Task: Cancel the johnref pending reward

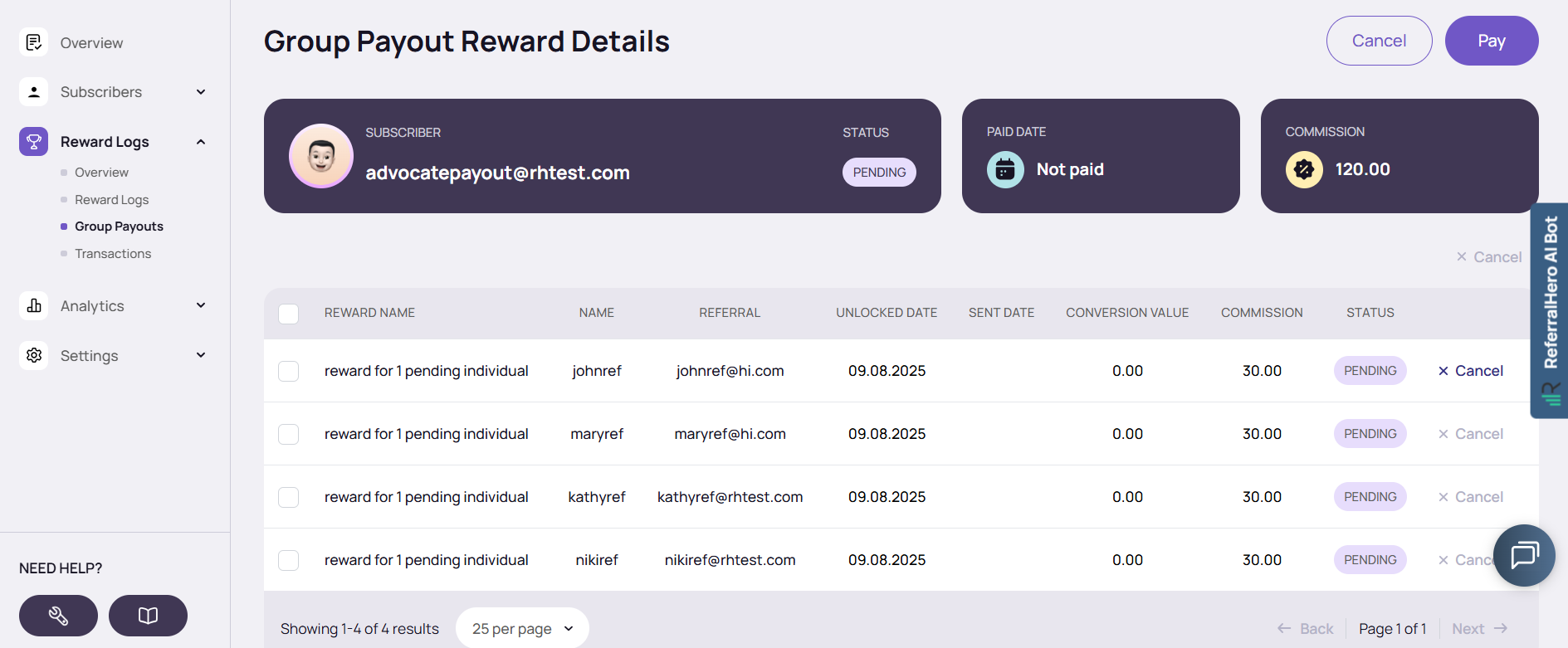Action: [1471, 371]
